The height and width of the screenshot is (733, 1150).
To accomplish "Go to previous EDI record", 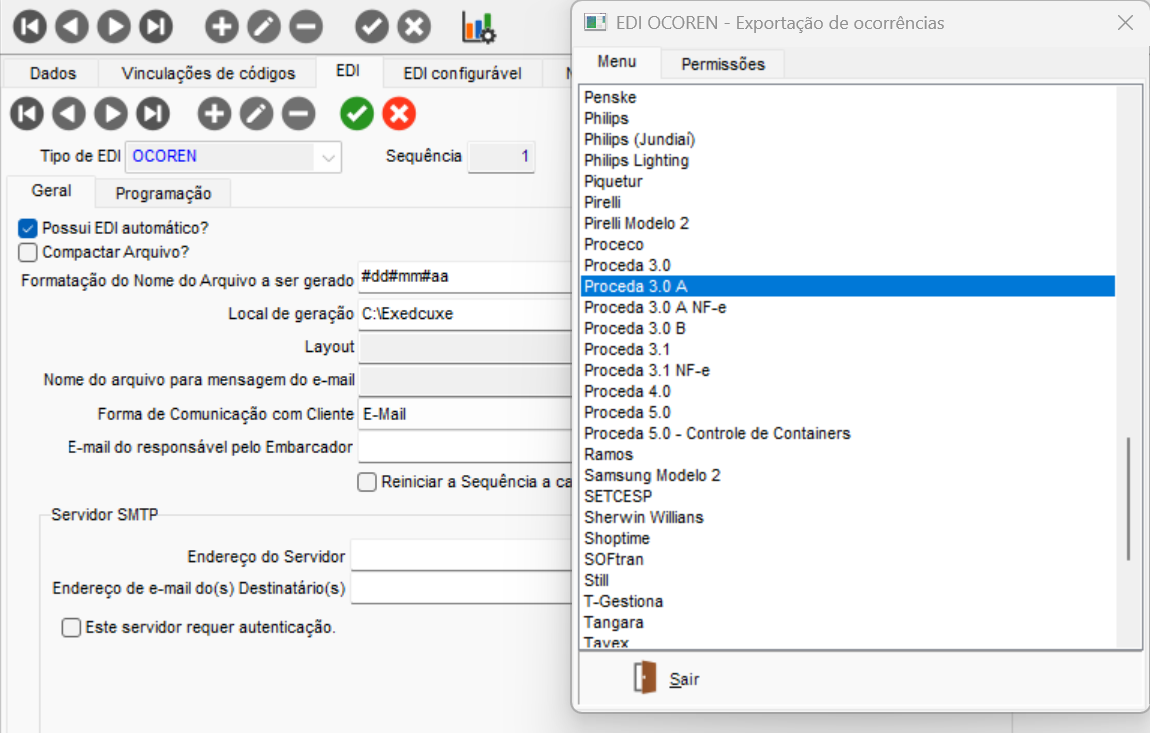I will (69, 114).
